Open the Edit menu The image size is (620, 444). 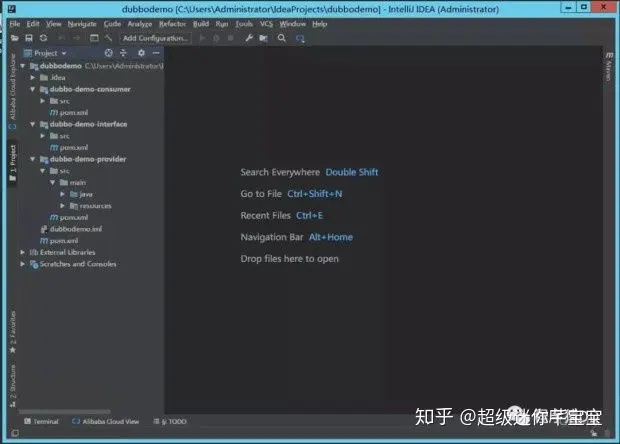click(33, 24)
